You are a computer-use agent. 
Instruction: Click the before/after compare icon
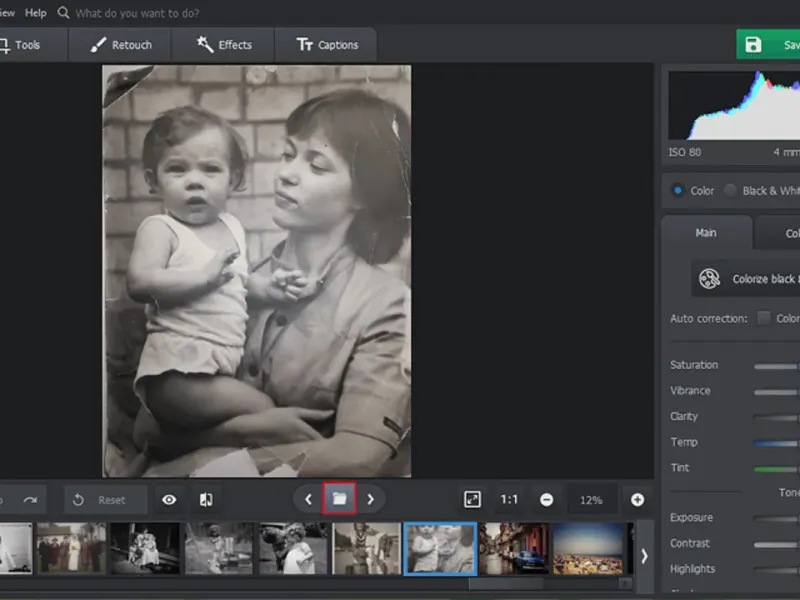pos(205,499)
